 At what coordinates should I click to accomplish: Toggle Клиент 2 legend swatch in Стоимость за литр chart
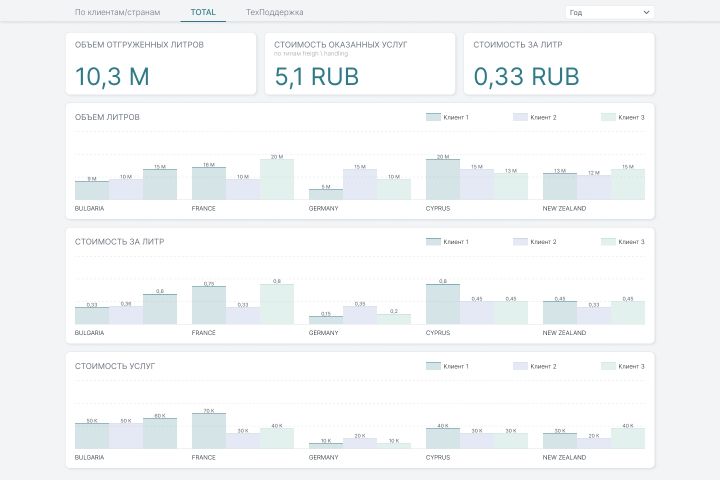520,242
